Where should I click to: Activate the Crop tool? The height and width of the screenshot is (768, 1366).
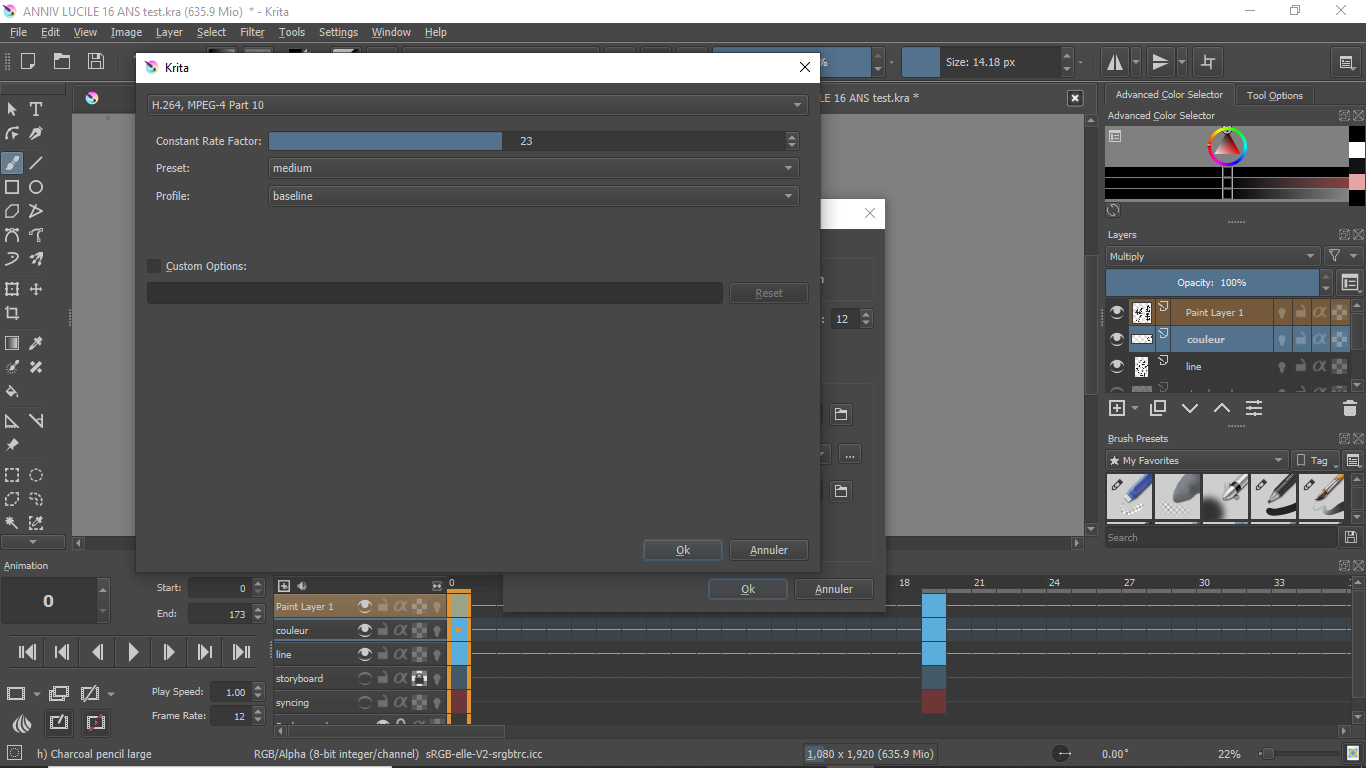12,313
